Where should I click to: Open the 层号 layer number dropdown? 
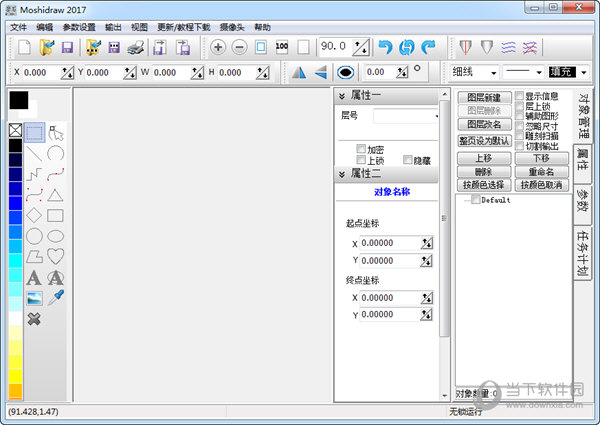point(406,116)
